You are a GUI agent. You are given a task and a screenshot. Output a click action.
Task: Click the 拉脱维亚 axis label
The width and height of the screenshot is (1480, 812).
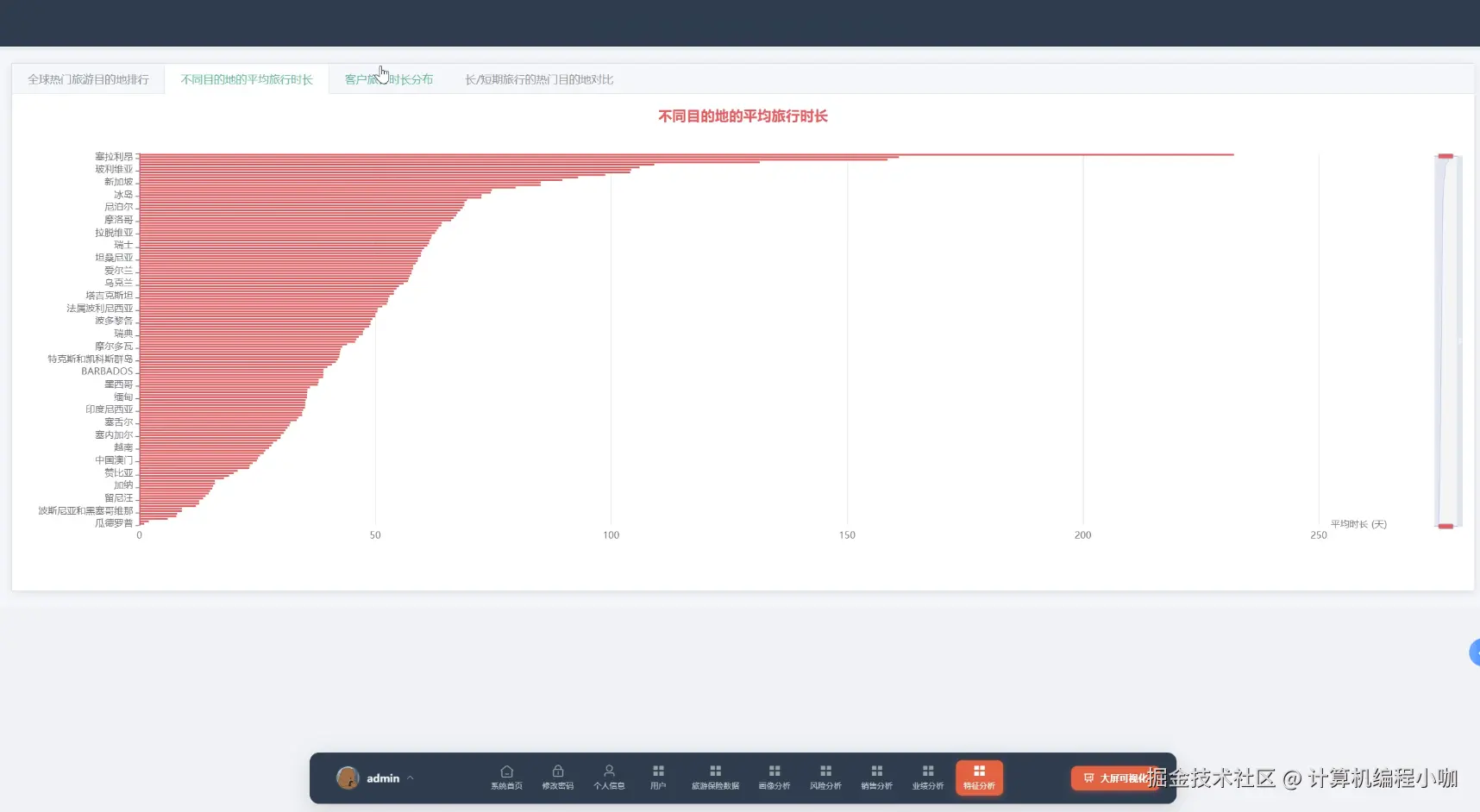click(x=114, y=233)
